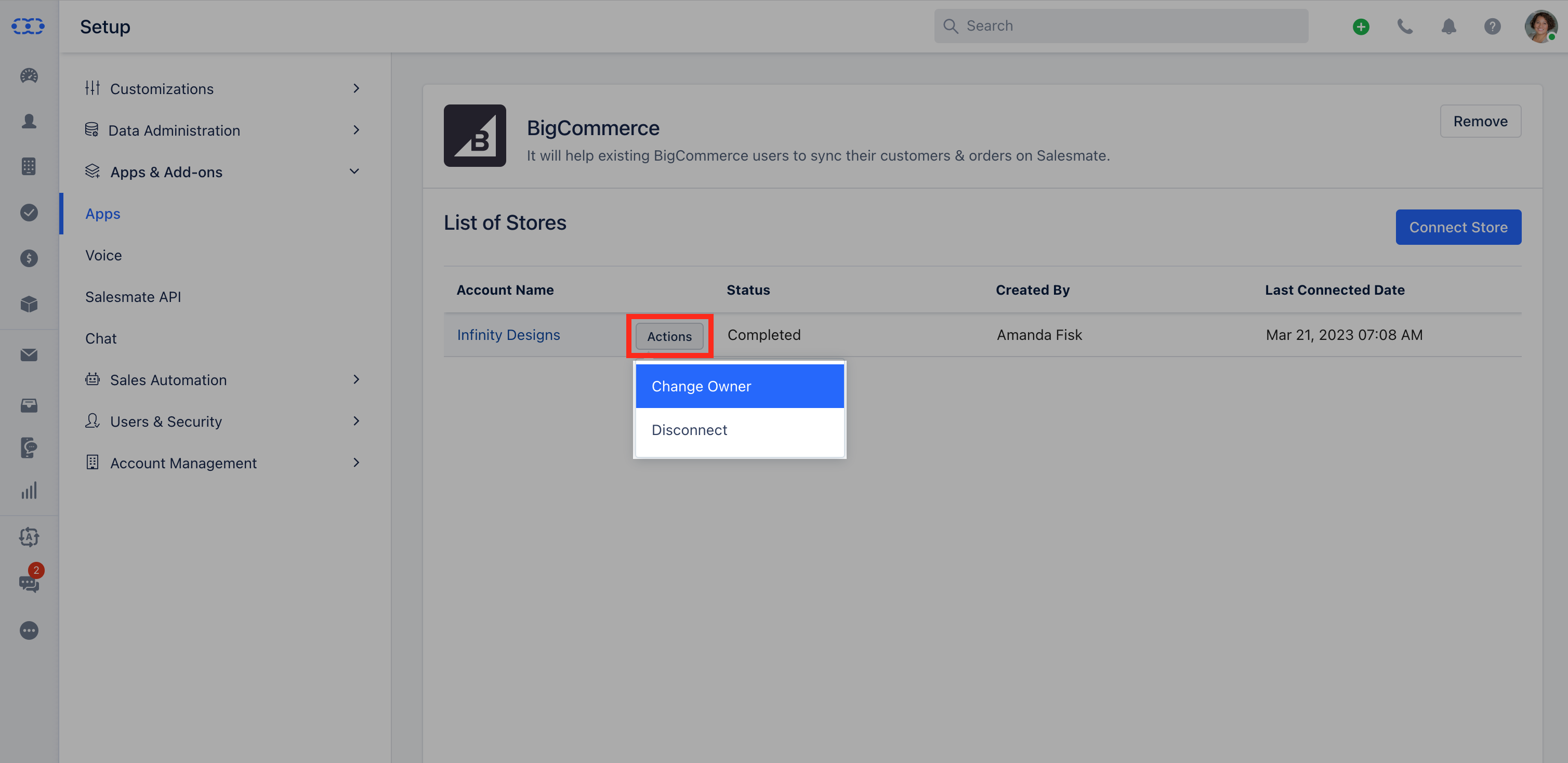Image resolution: width=1568 pixels, height=763 pixels.
Task: Click the Amanda Fisk created-by cell
Action: (1039, 335)
